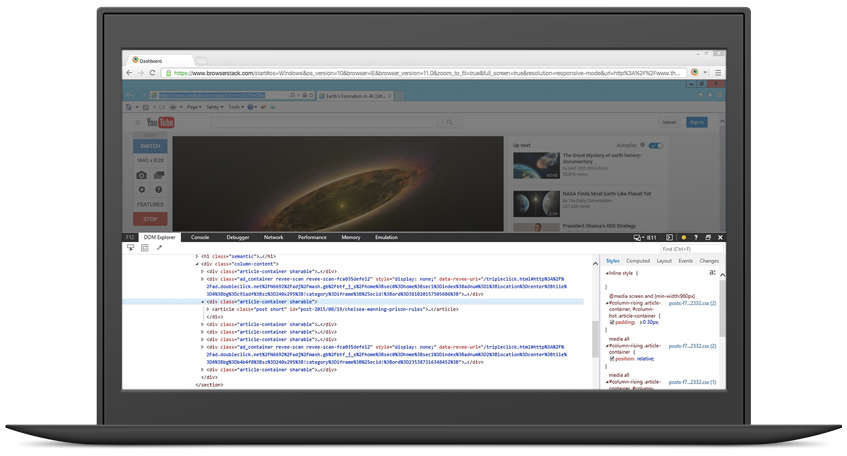Click the BrowserStack FEATURES button
The image size is (847, 456).
150,204
